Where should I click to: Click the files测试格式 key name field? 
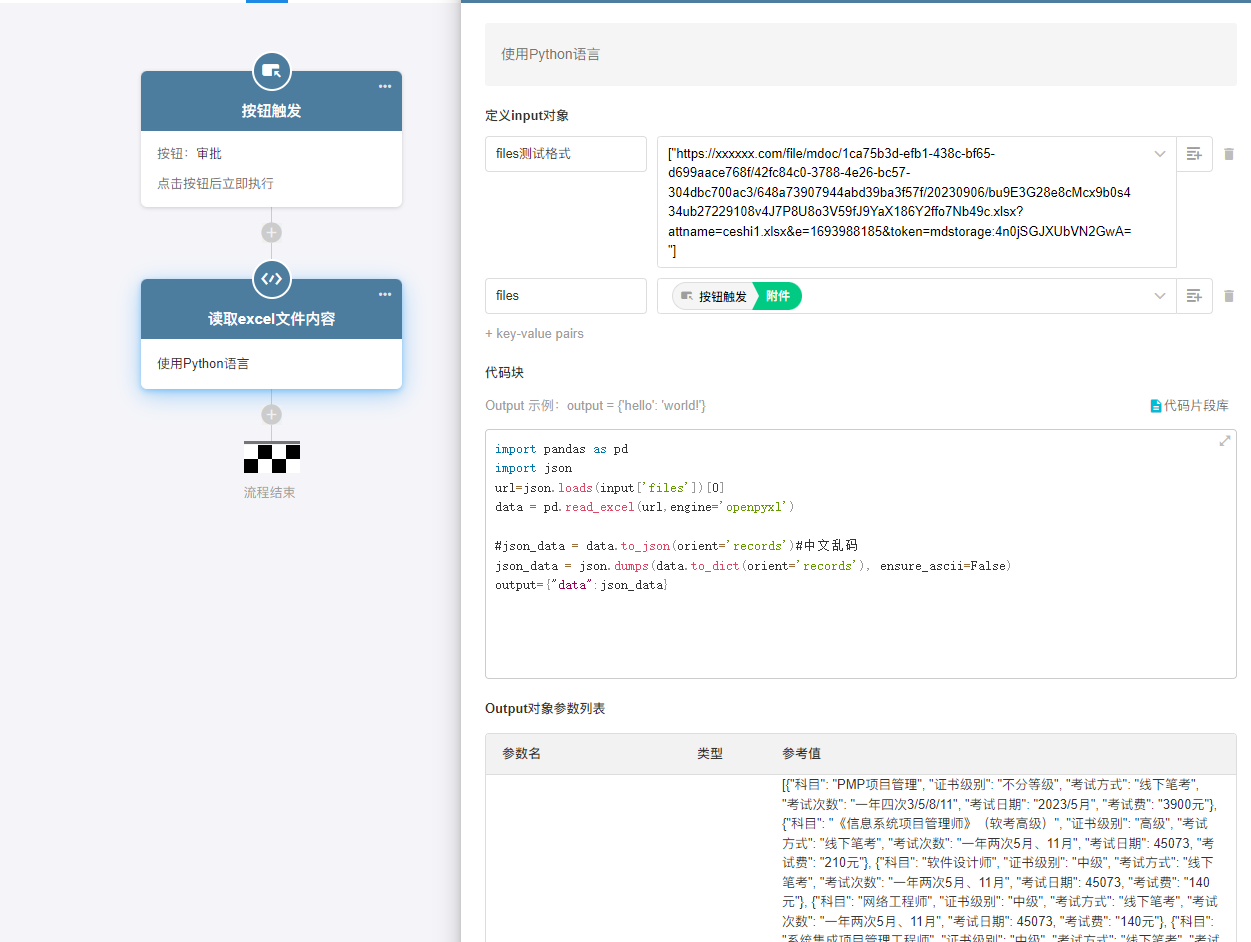[x=565, y=154]
